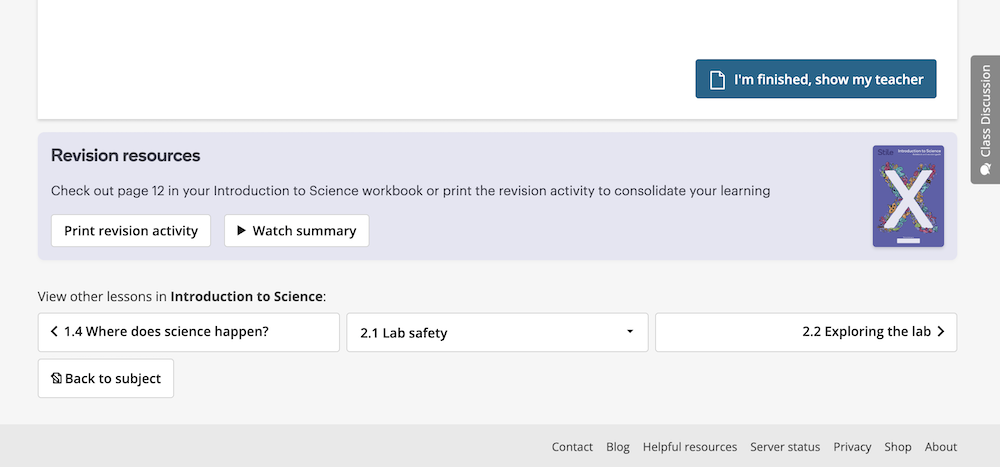This screenshot has height=467, width=1000.
Task: Open the Privacy footer link
Action: [852, 447]
